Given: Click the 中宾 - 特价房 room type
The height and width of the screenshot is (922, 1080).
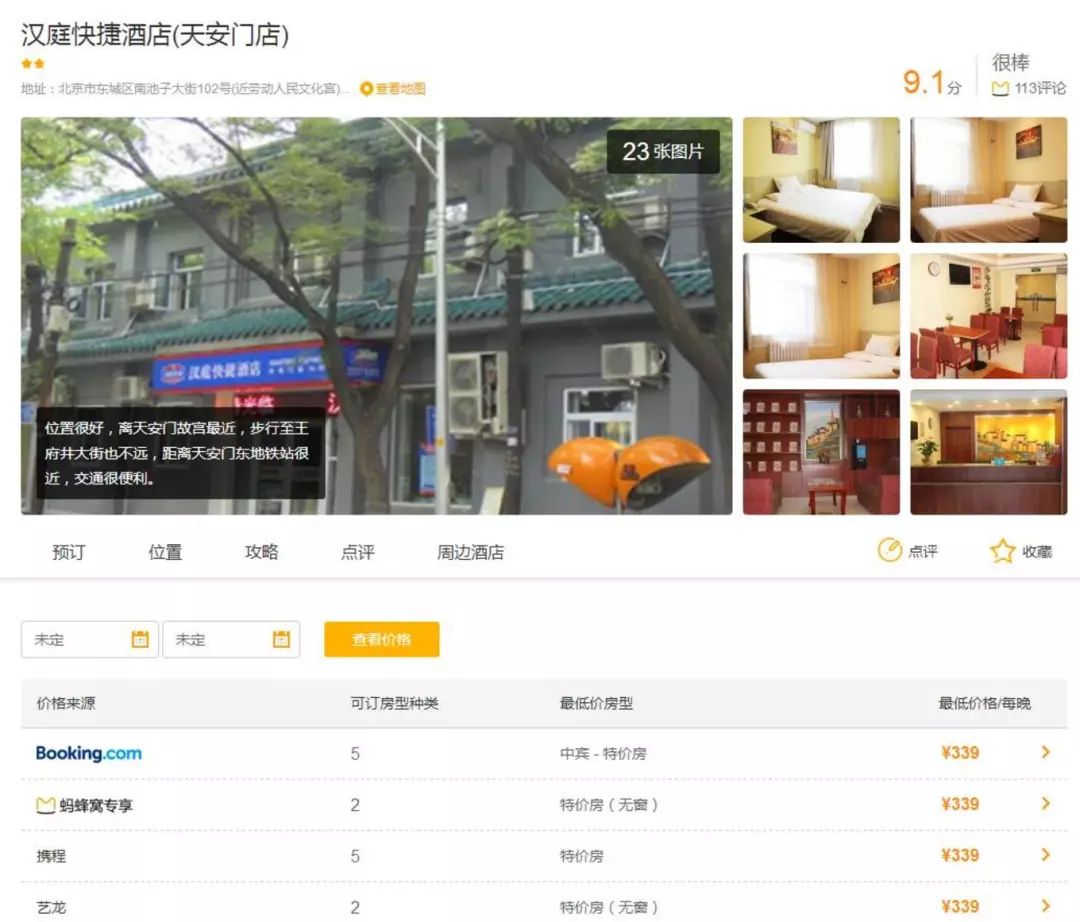Looking at the screenshot, I should 603,753.
